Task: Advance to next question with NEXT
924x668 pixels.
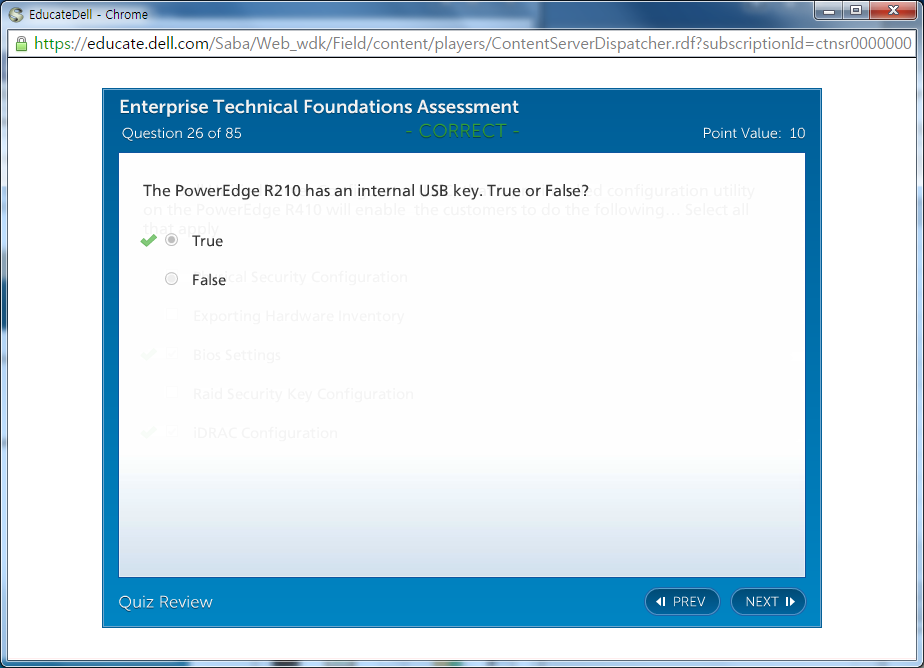Action: click(768, 601)
